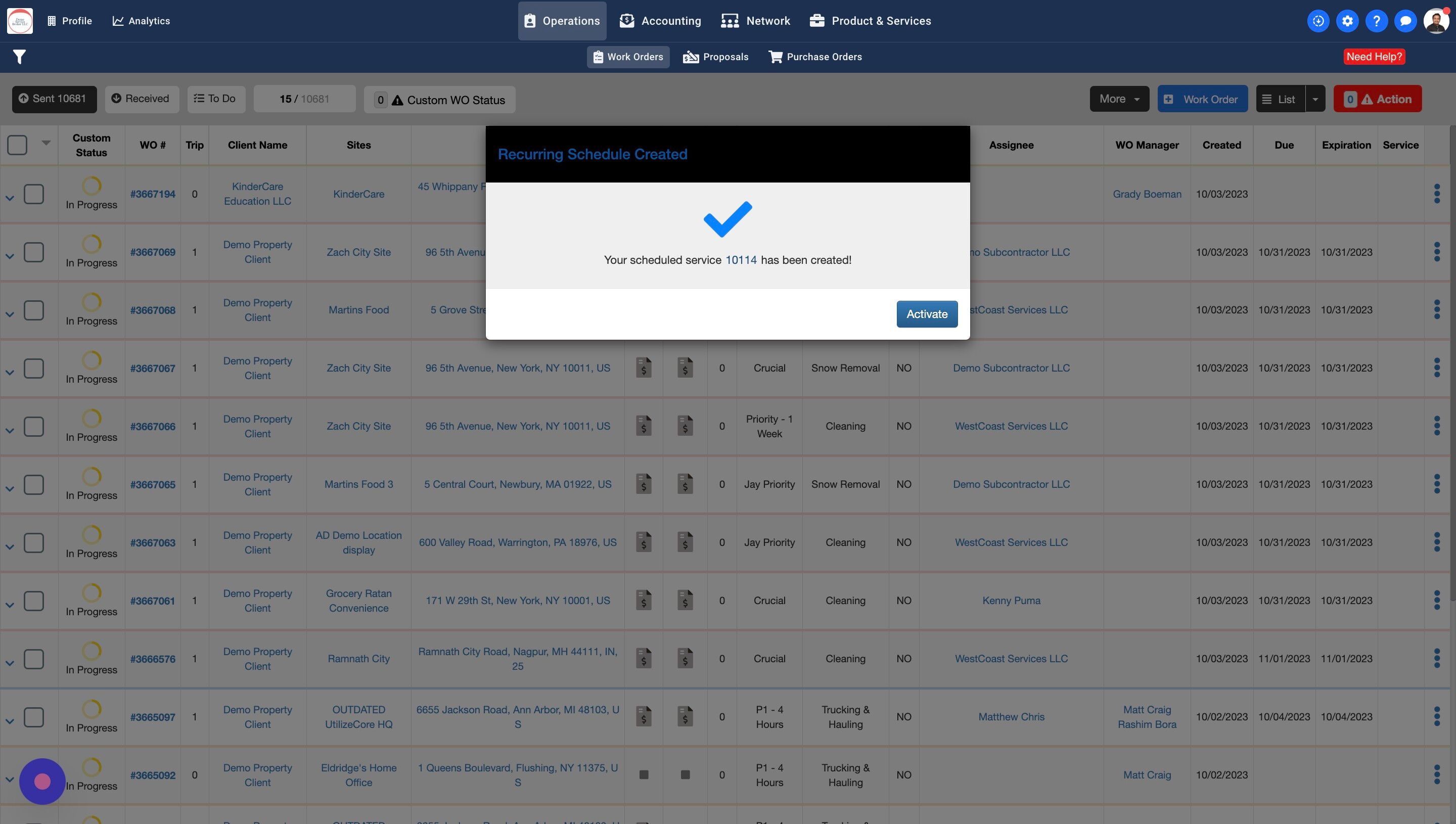Click the clock shortcut icon in header

1318,21
